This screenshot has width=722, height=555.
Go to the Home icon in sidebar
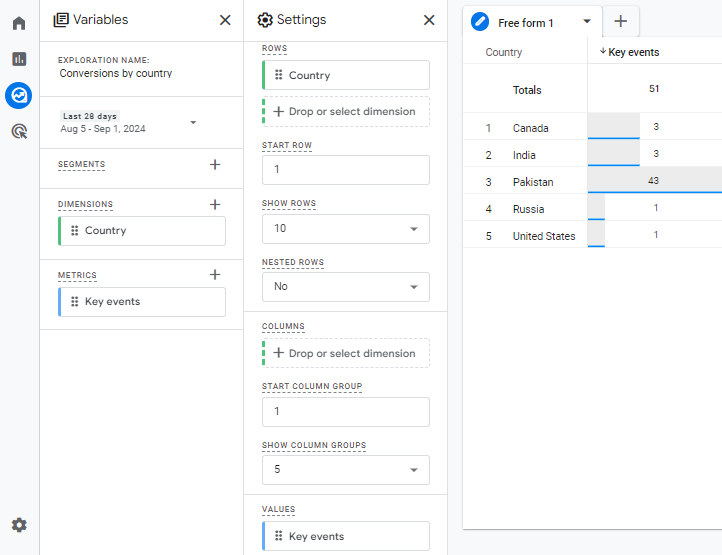point(19,23)
